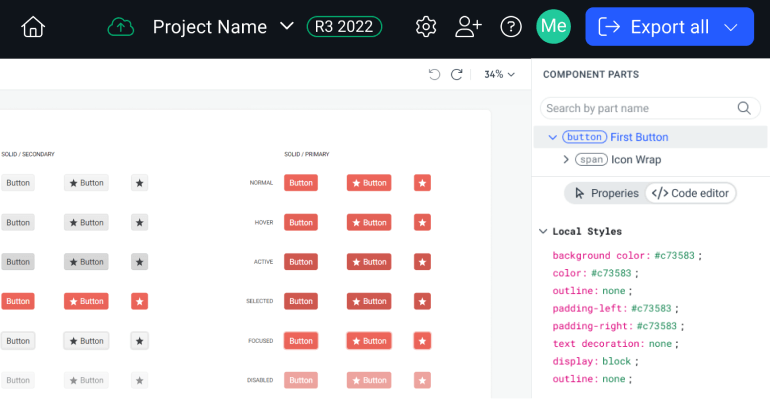
Task: Redo the last action
Action: [x=457, y=74]
